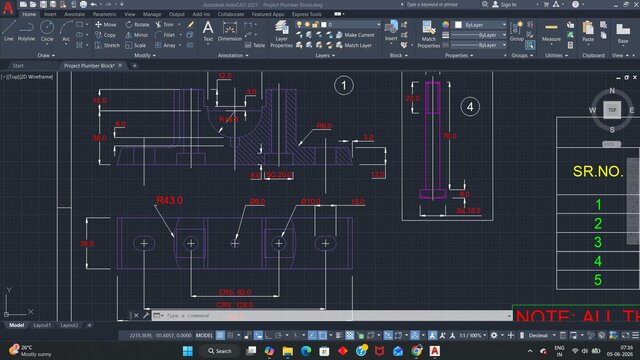Click Plot printer icon in quick access toolbar
Viewport: 640px width, 360px height.
tap(83, 4)
